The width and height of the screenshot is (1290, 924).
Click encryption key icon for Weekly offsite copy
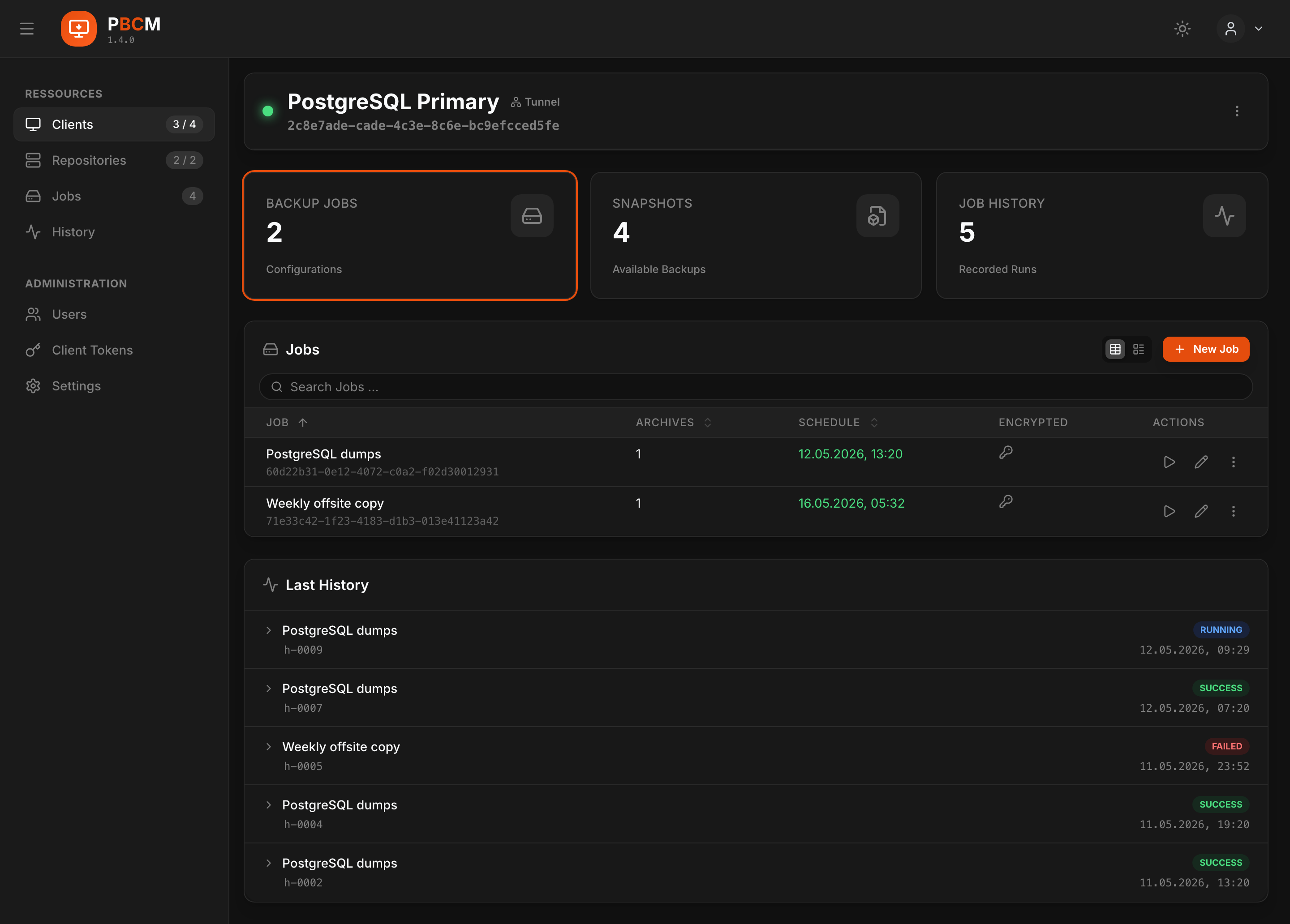(x=1006, y=501)
